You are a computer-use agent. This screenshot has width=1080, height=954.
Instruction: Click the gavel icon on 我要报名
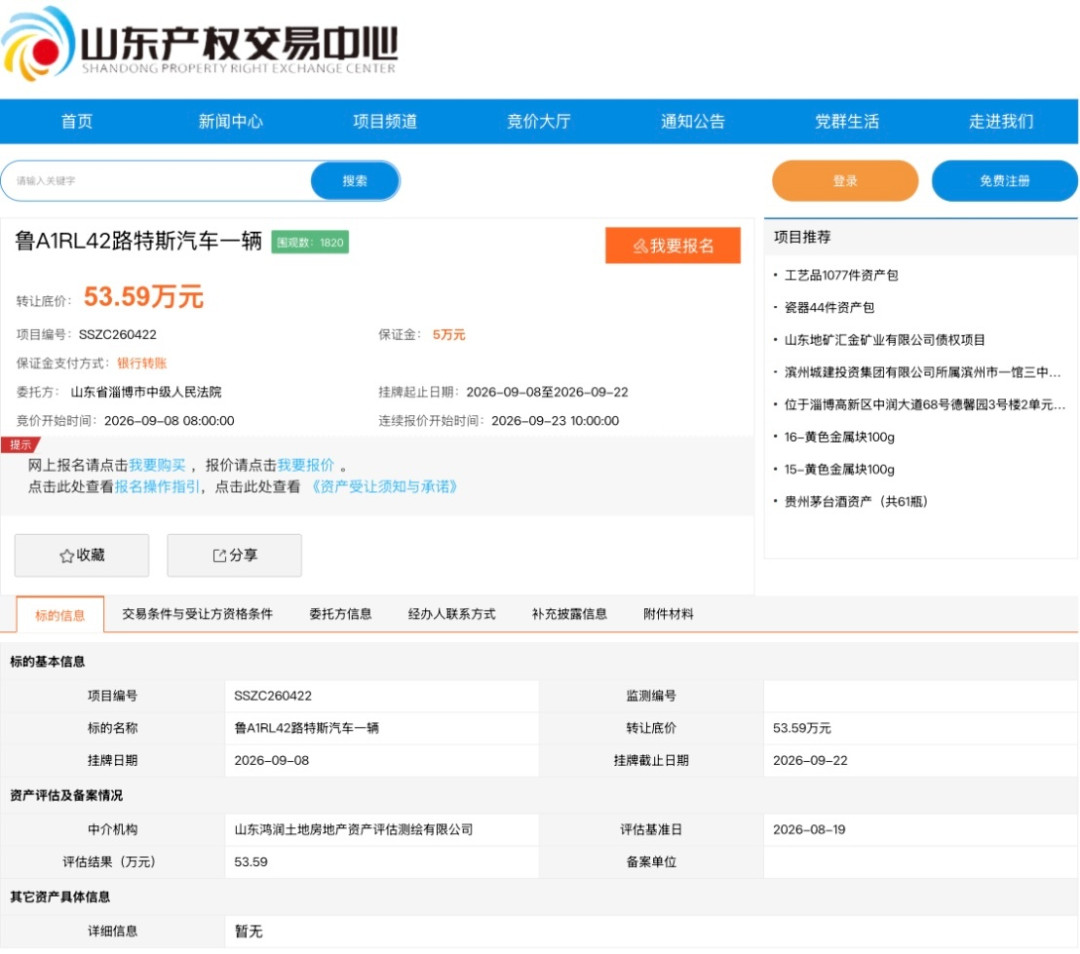(x=640, y=246)
